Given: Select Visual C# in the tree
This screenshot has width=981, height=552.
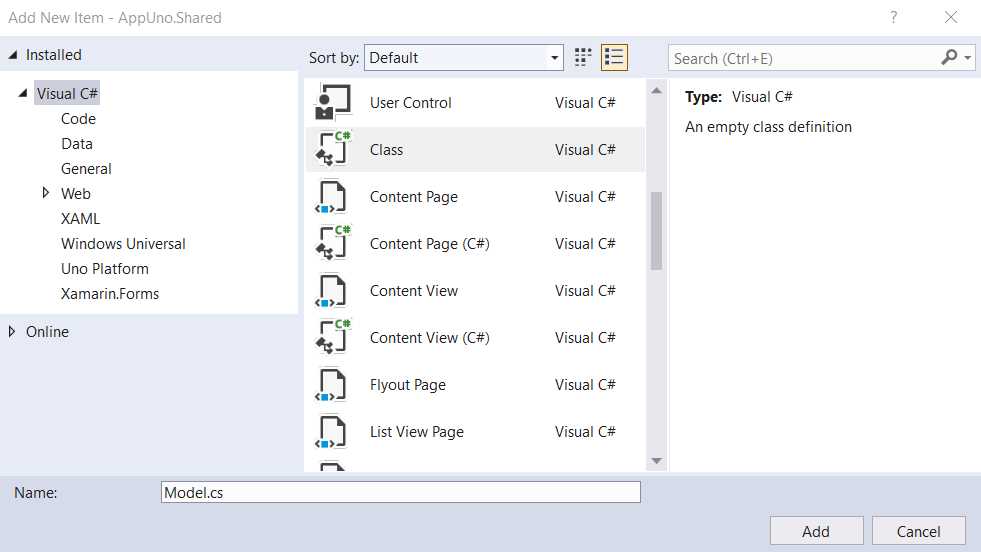Looking at the screenshot, I should coord(67,93).
